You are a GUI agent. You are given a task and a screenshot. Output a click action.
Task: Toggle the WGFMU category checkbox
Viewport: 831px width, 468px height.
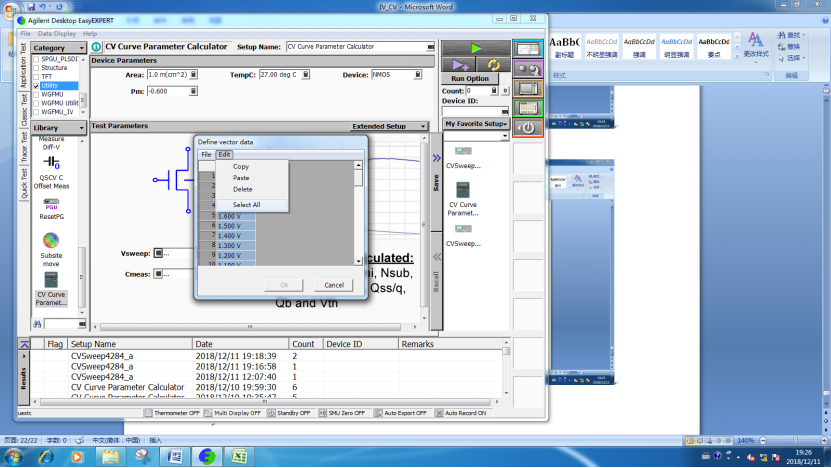point(36,94)
